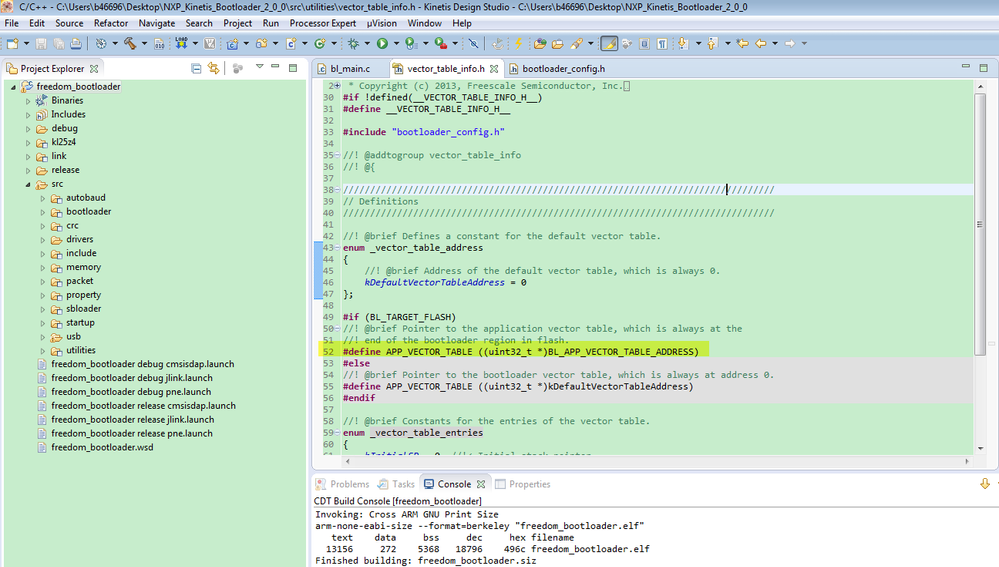Click the New C source file icon
The width and height of the screenshot is (999, 567).
(291, 43)
